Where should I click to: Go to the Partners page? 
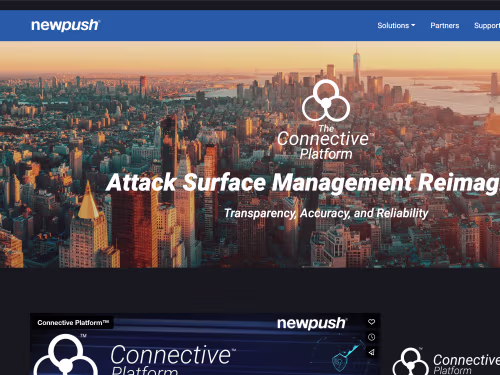(444, 25)
